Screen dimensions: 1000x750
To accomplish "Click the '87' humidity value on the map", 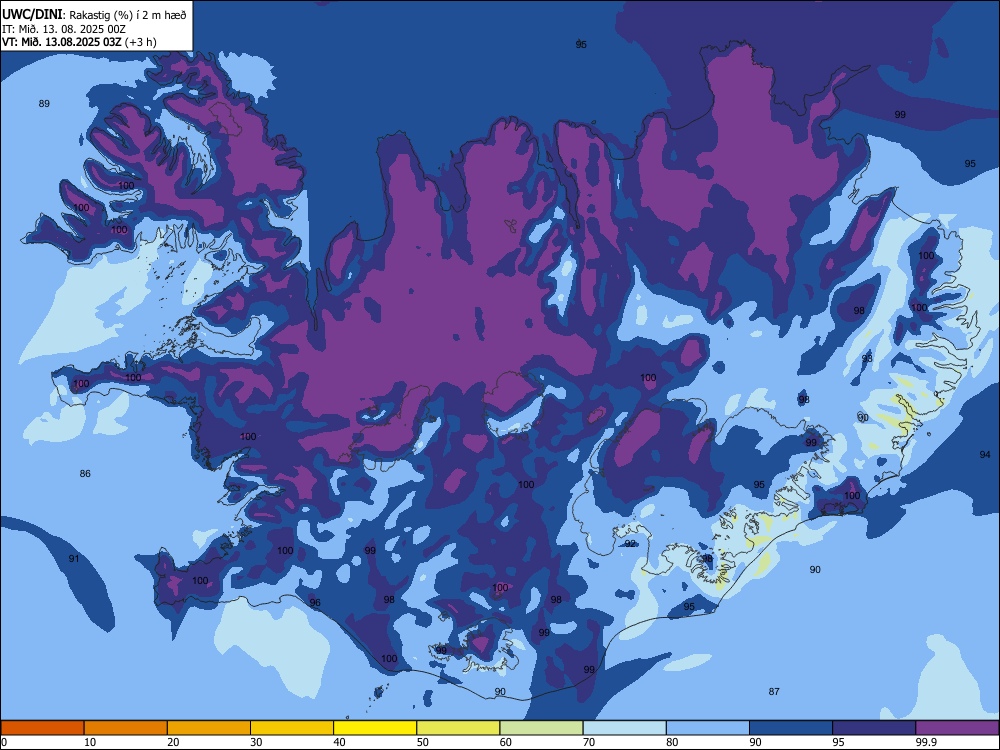I will (x=774, y=691).
